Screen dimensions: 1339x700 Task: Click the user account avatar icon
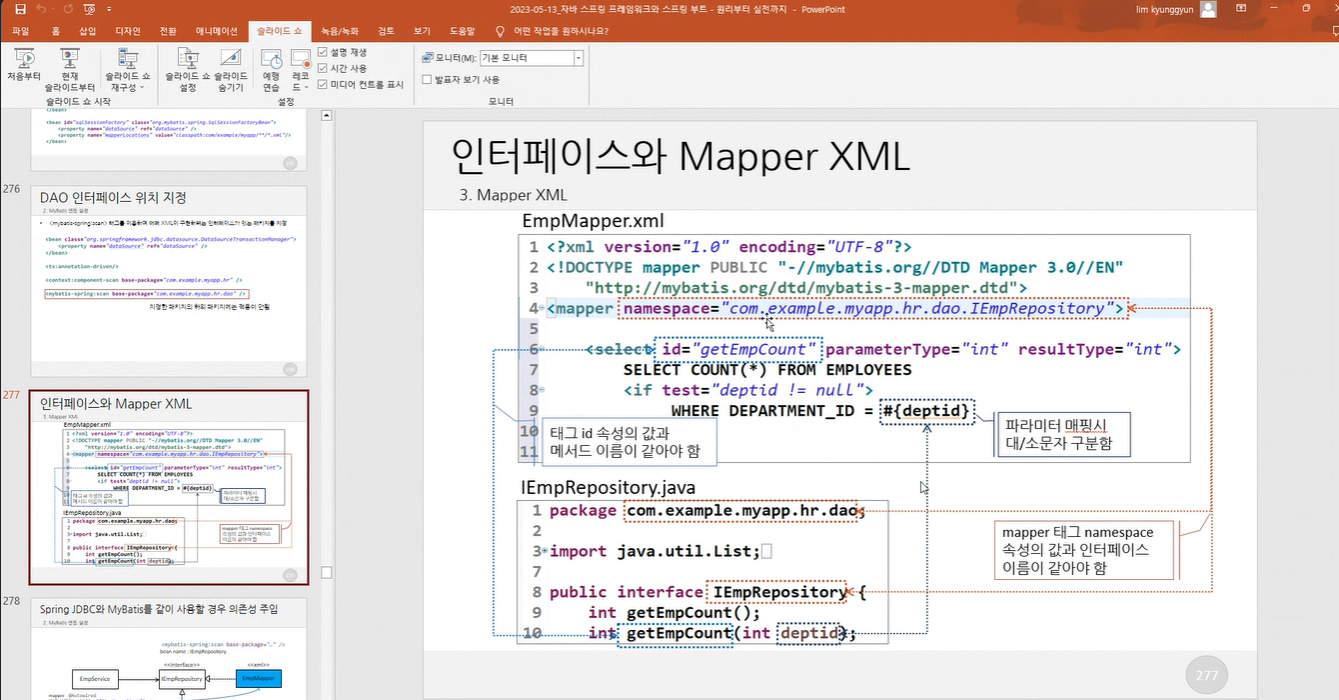point(1208,9)
